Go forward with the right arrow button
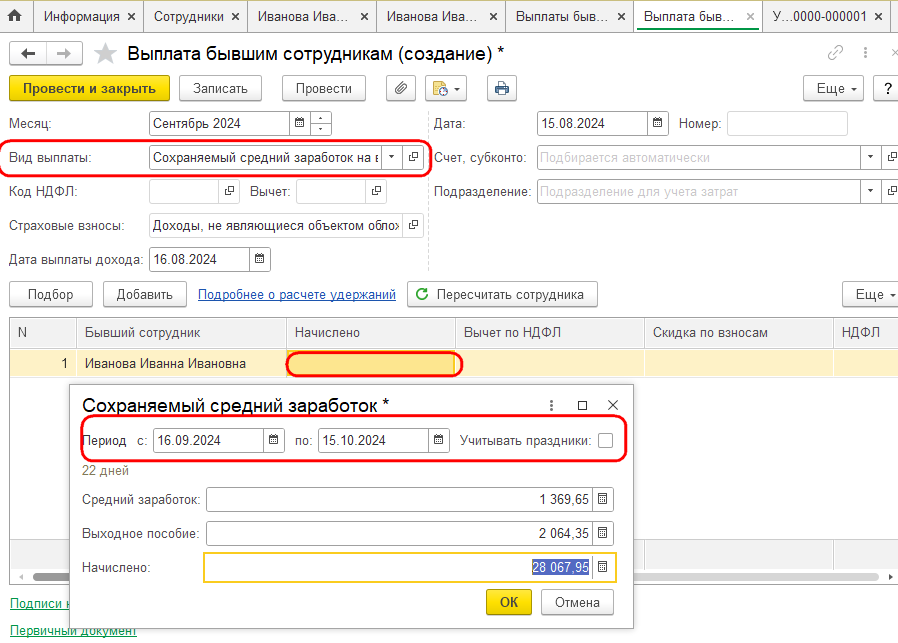 click(64, 54)
